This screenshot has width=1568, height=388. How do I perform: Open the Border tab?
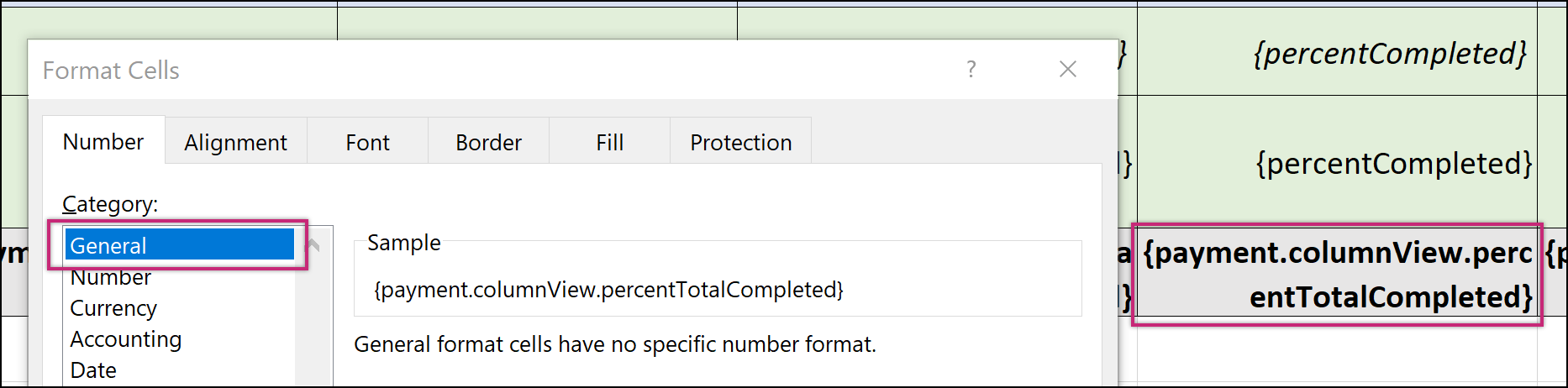click(488, 143)
